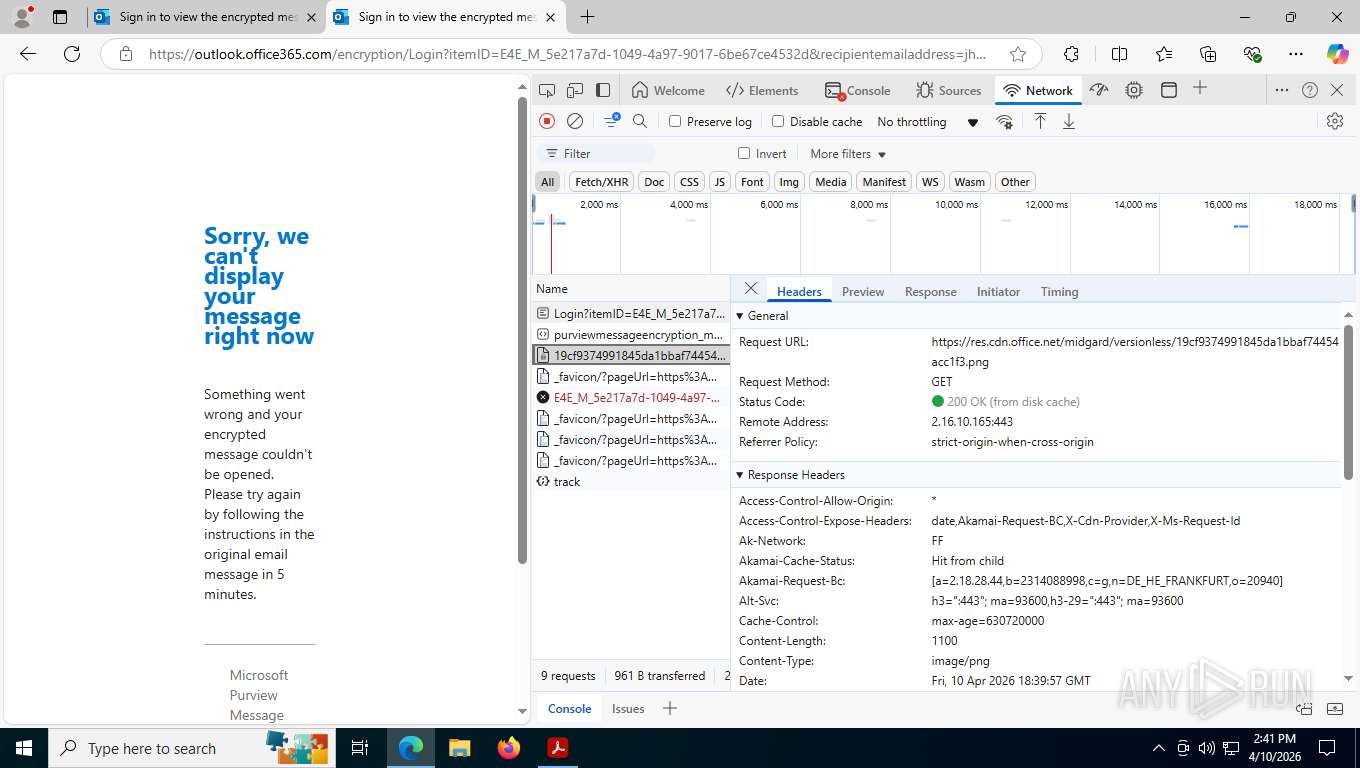The height and width of the screenshot is (768, 1360).
Task: Open Network panel settings gear
Action: point(1335,121)
